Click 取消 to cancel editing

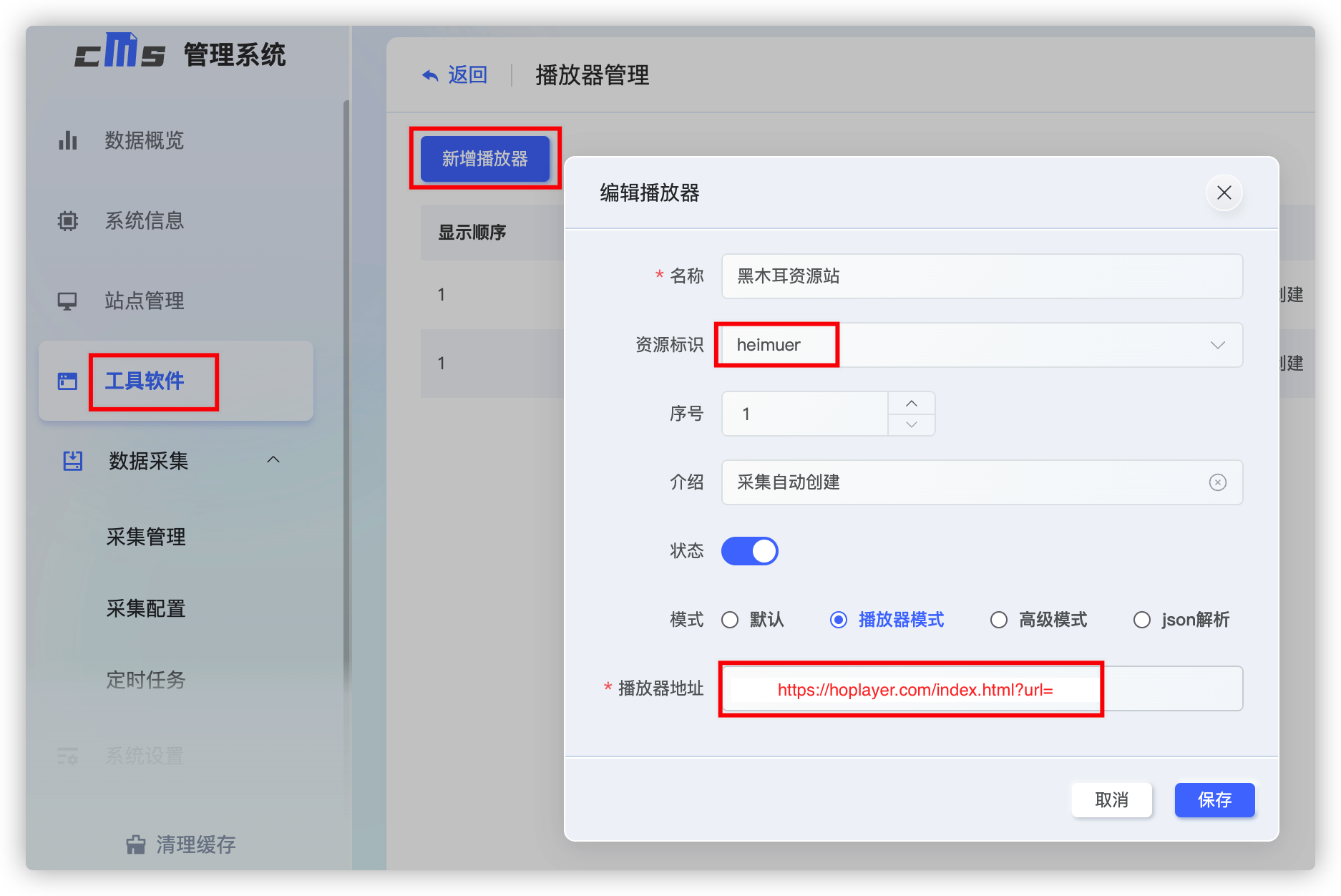(x=1111, y=799)
